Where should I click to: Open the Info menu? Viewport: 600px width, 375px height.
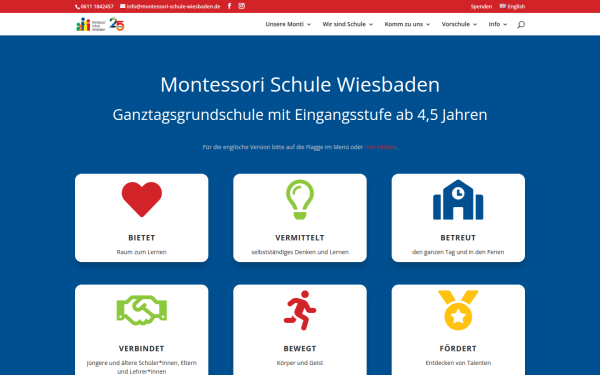(x=494, y=24)
